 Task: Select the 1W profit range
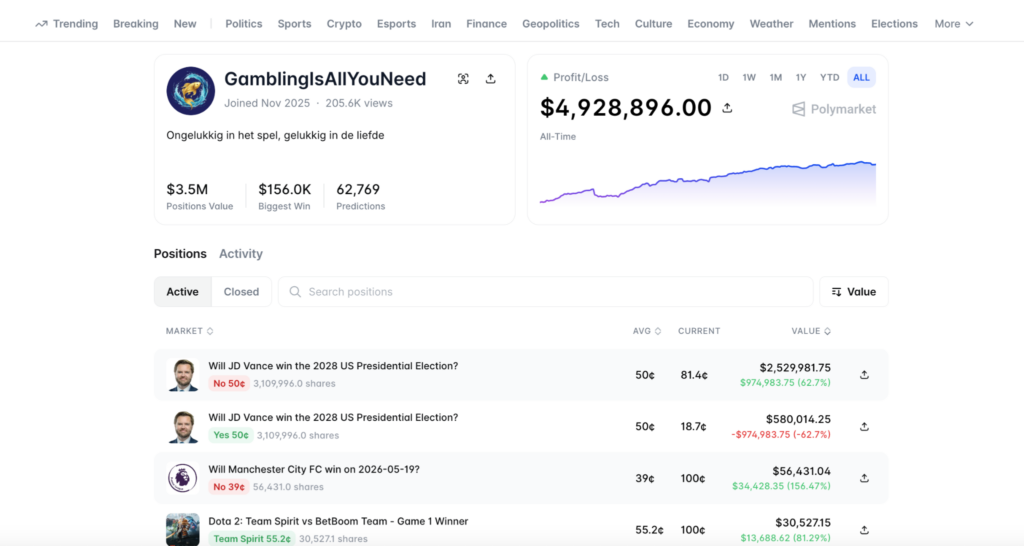[x=749, y=77]
